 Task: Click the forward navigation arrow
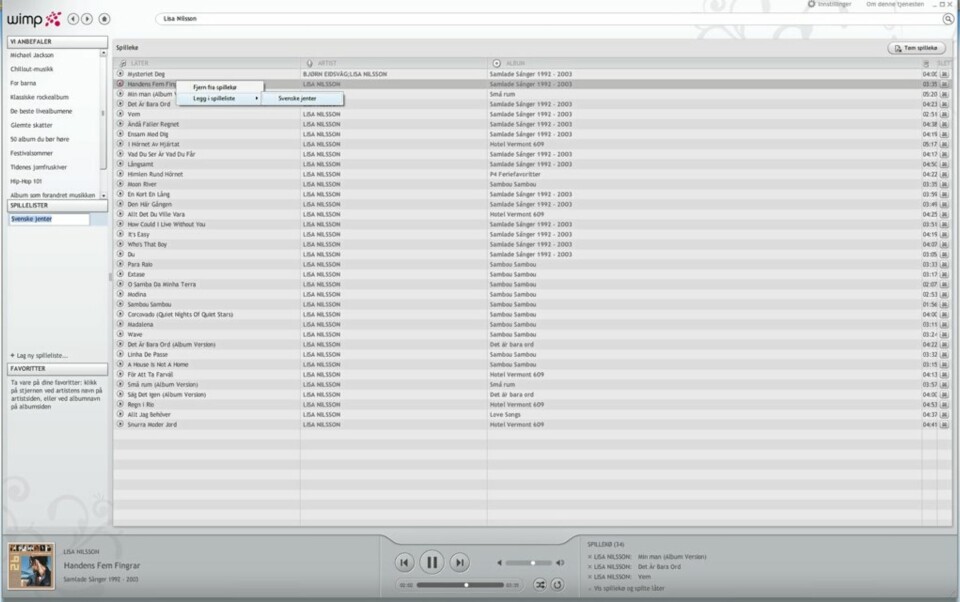click(x=87, y=19)
